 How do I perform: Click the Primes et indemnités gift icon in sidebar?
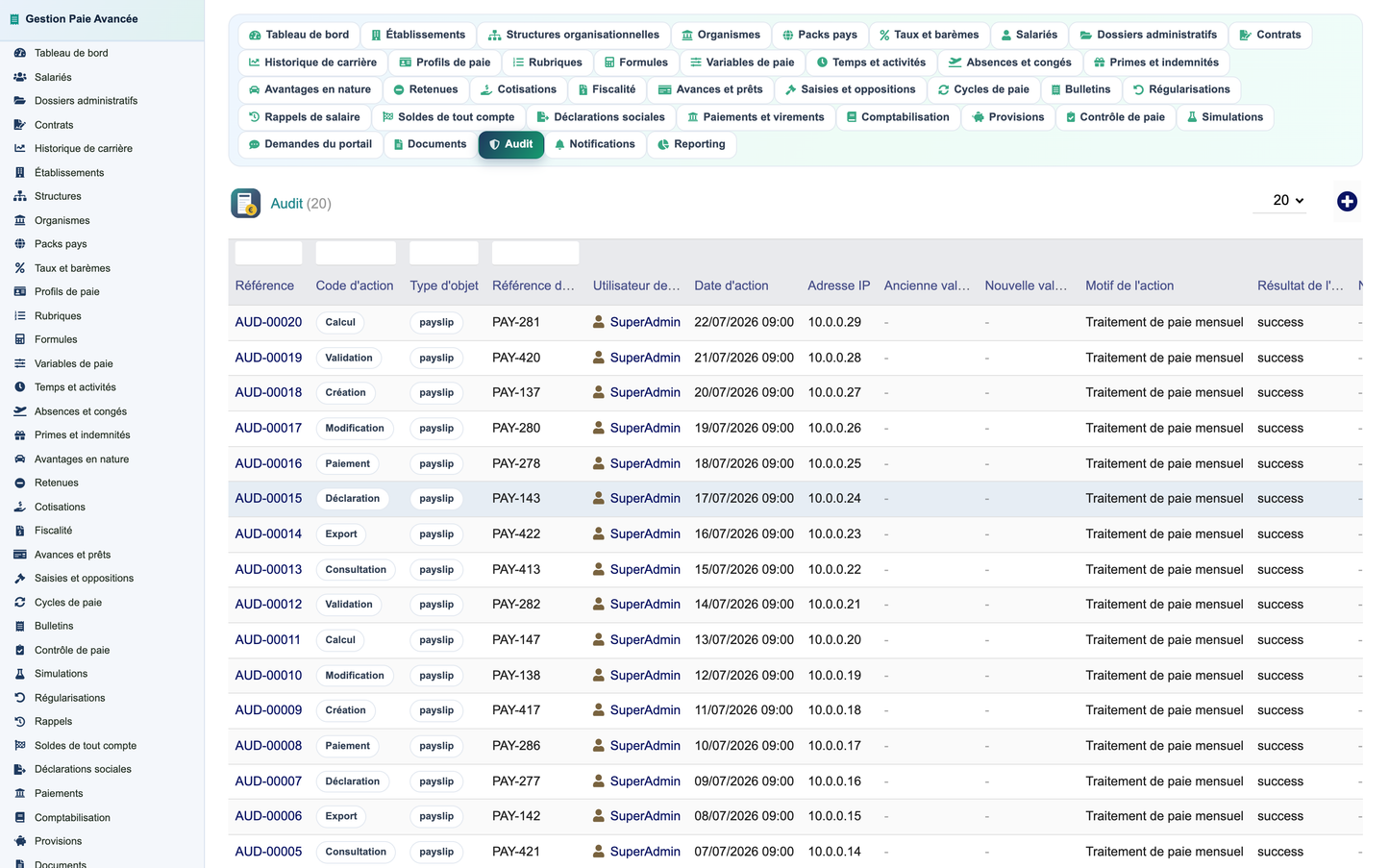tap(20, 434)
